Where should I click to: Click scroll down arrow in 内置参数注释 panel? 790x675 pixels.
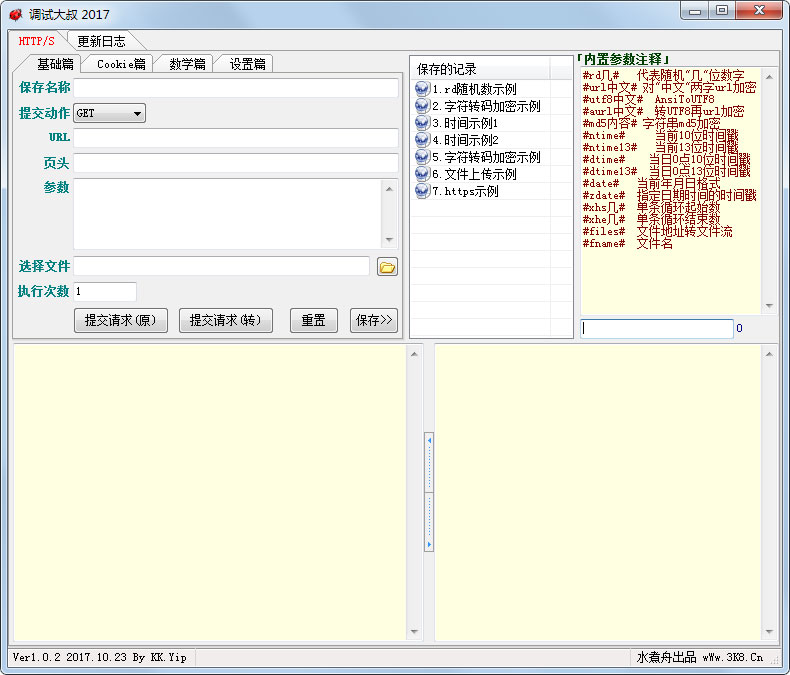point(769,306)
